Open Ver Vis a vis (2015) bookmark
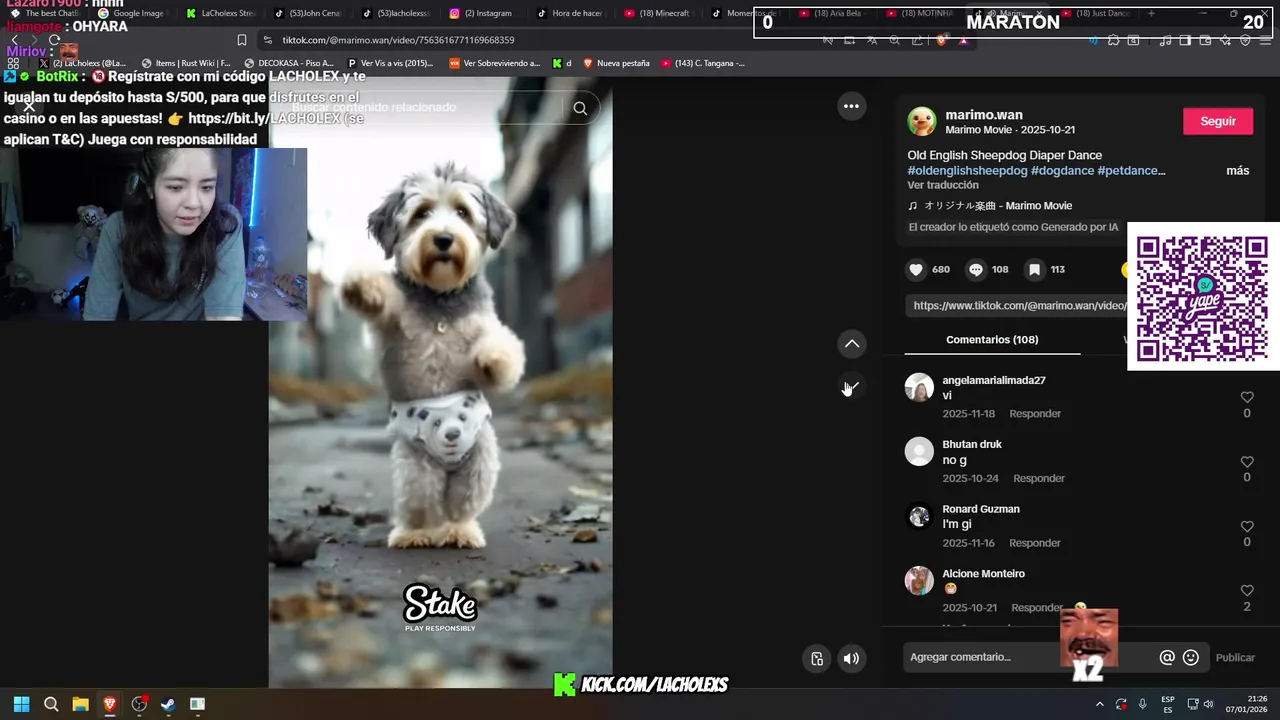1280x720 pixels. [x=390, y=63]
